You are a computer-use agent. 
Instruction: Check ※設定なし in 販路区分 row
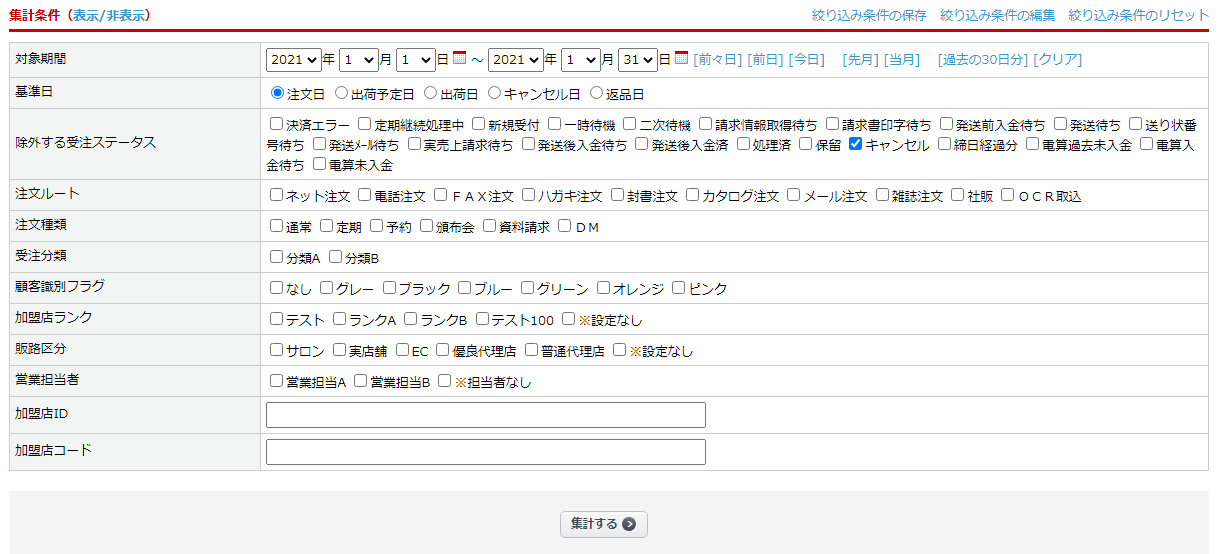click(620, 350)
